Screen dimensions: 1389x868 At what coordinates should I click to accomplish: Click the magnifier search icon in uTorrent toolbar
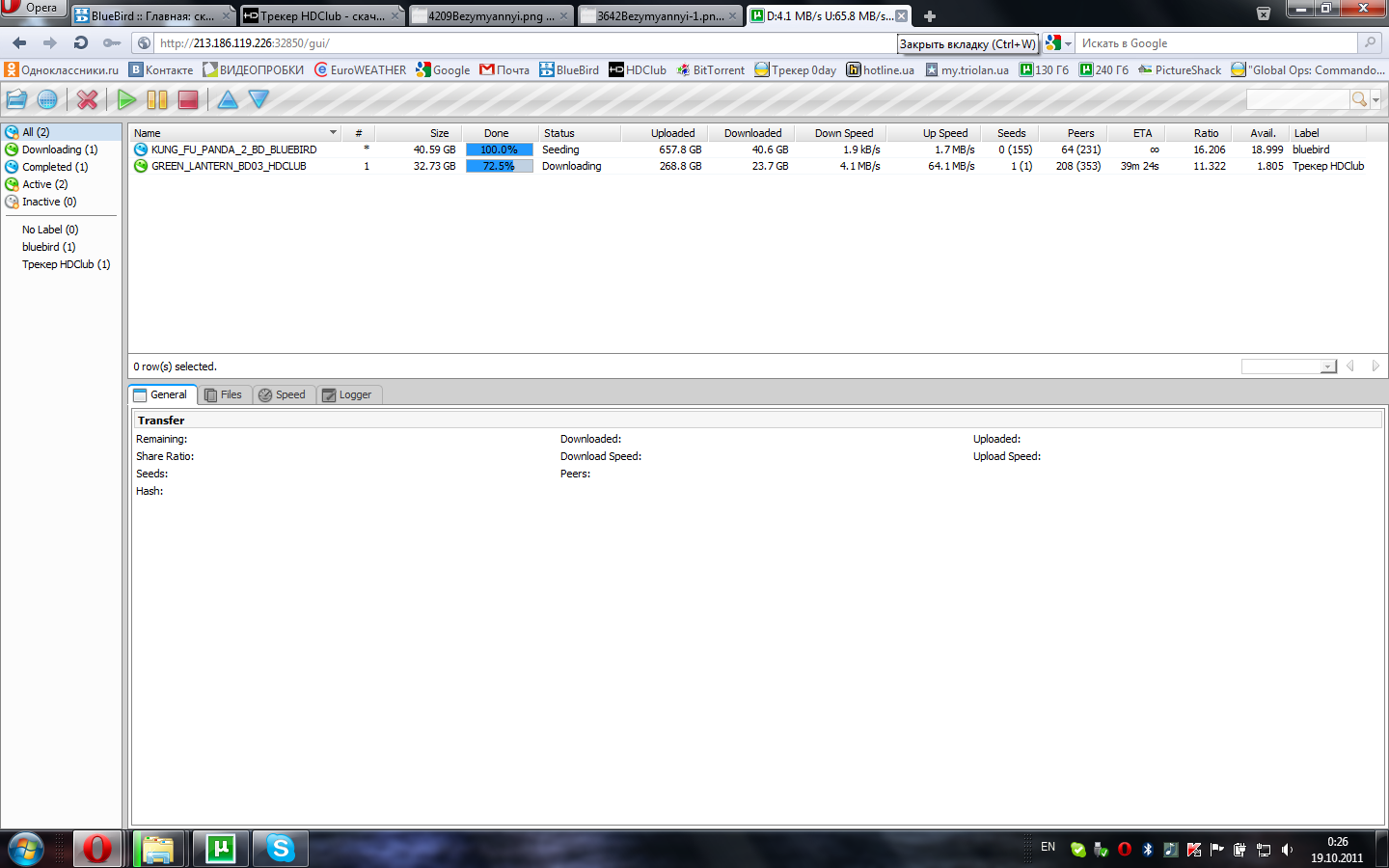(1359, 99)
